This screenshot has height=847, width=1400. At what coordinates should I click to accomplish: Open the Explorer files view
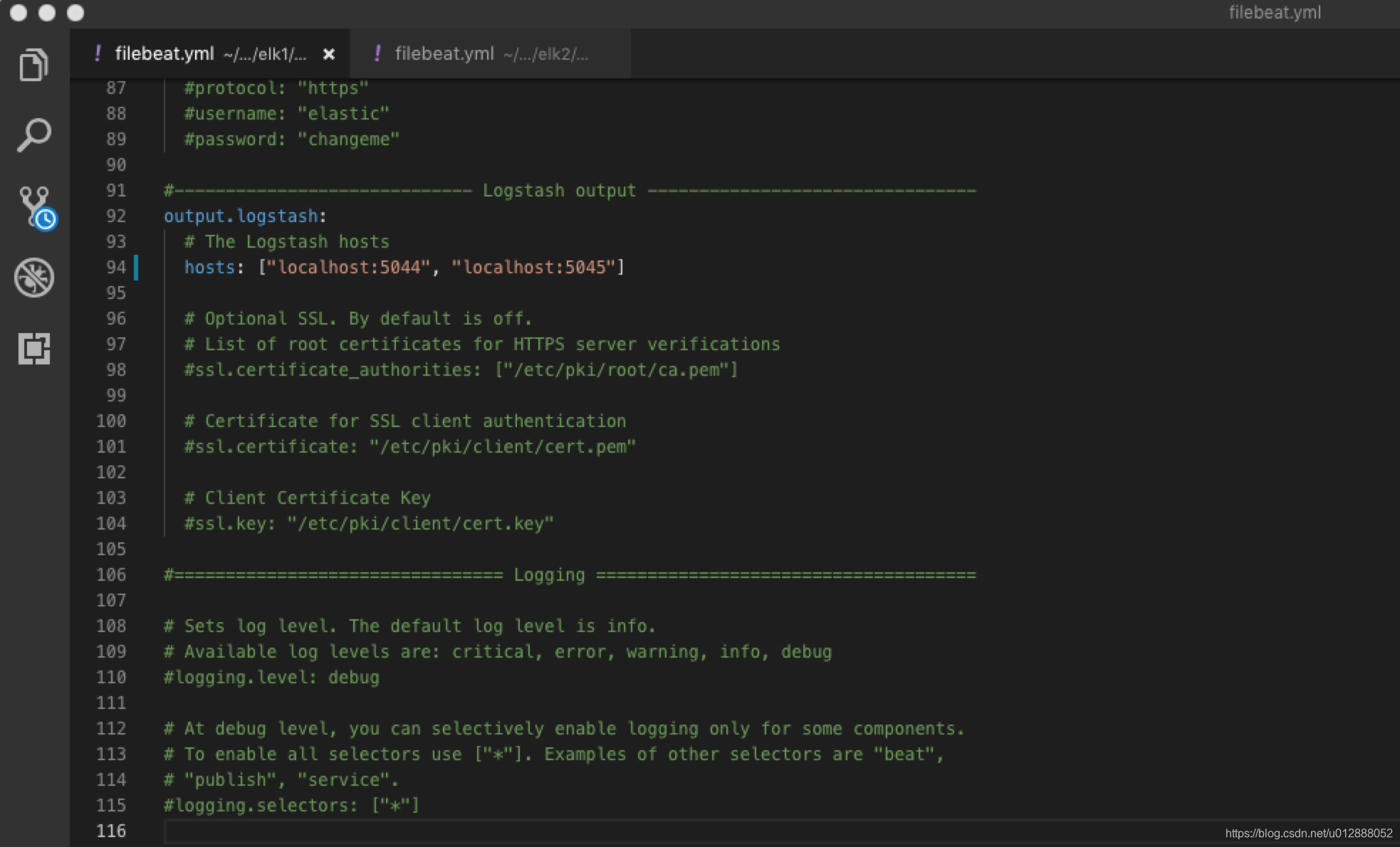33,65
